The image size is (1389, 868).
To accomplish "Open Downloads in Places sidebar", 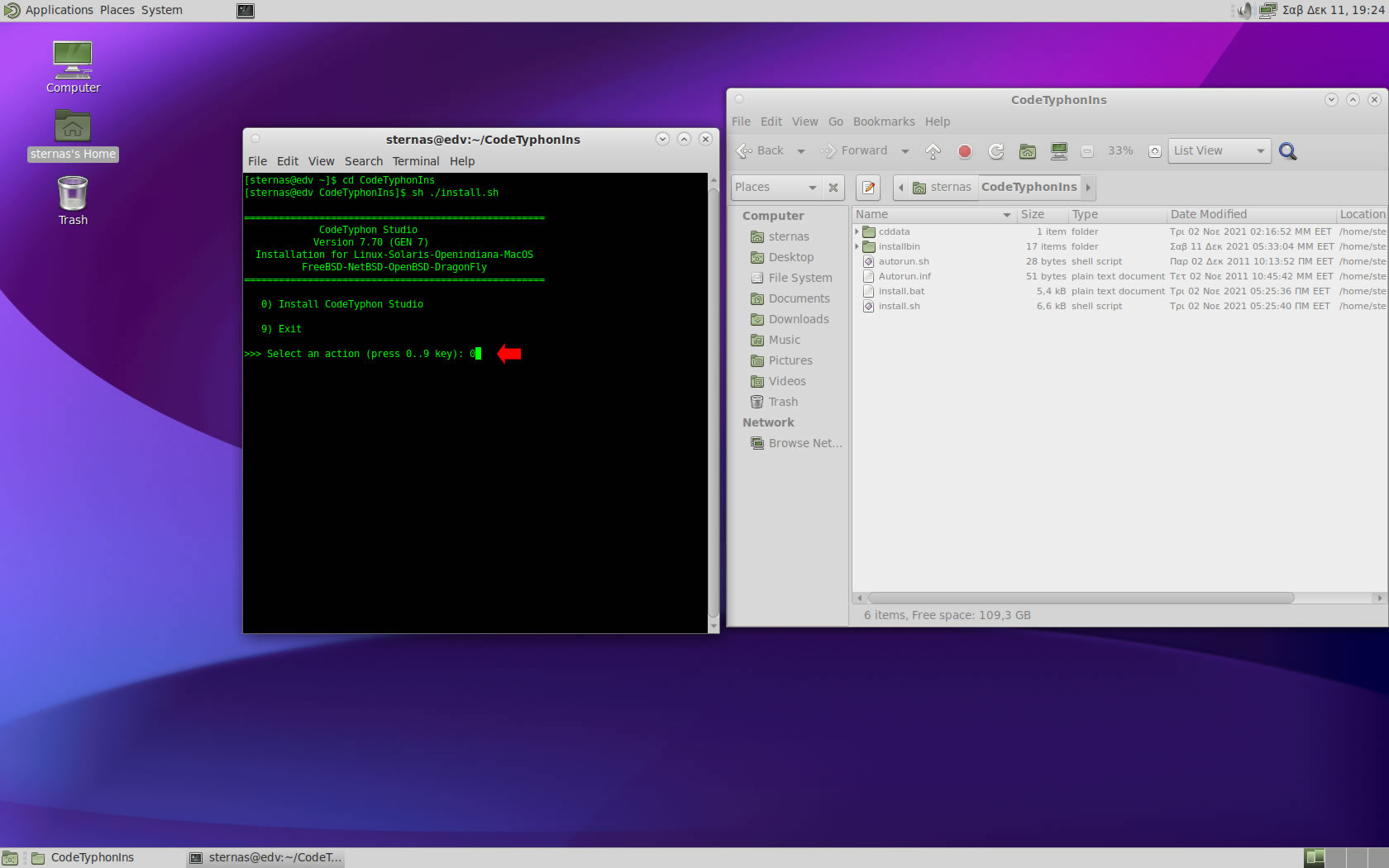I will 790,319.
